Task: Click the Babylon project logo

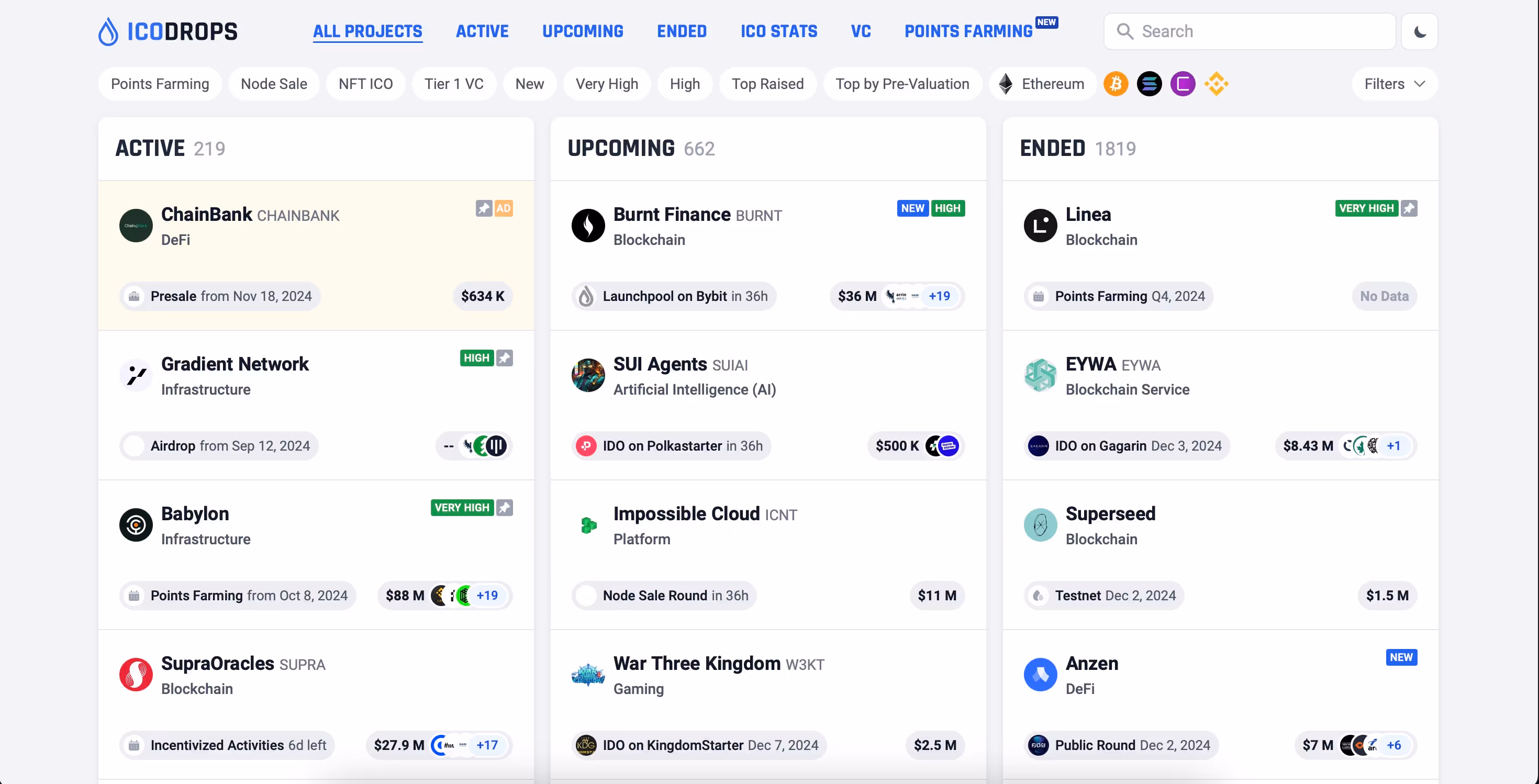Action: [136, 525]
